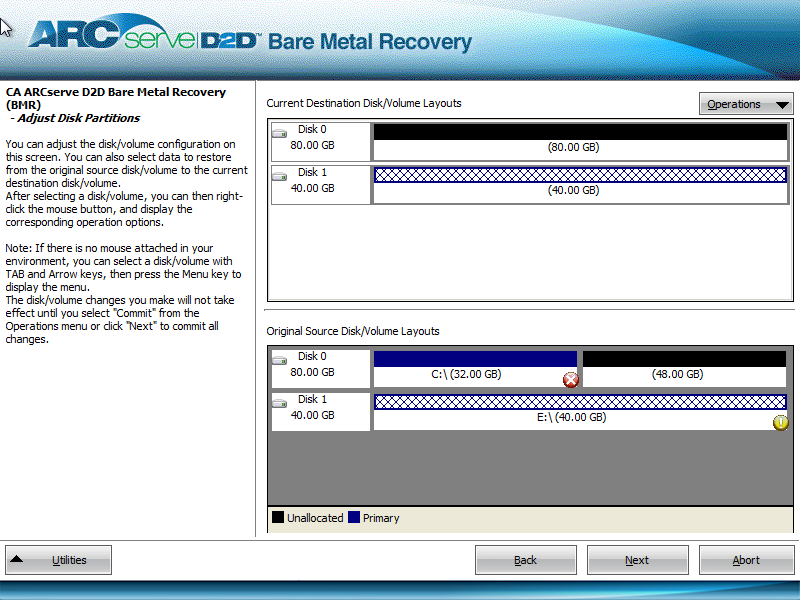Click the Back button
This screenshot has width=800, height=600.
526,560
